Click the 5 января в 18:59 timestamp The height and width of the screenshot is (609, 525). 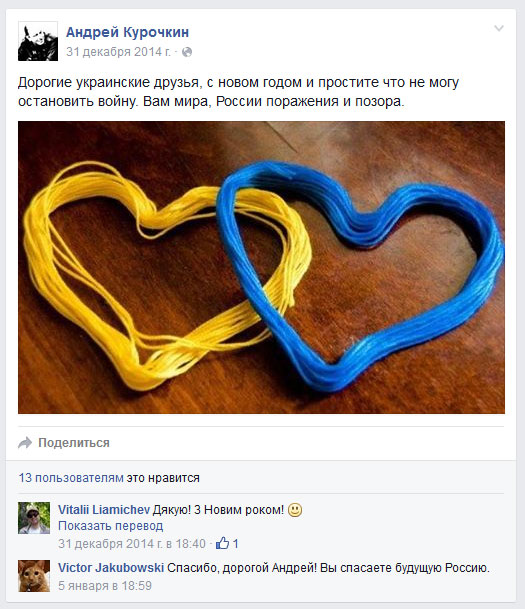(105, 586)
